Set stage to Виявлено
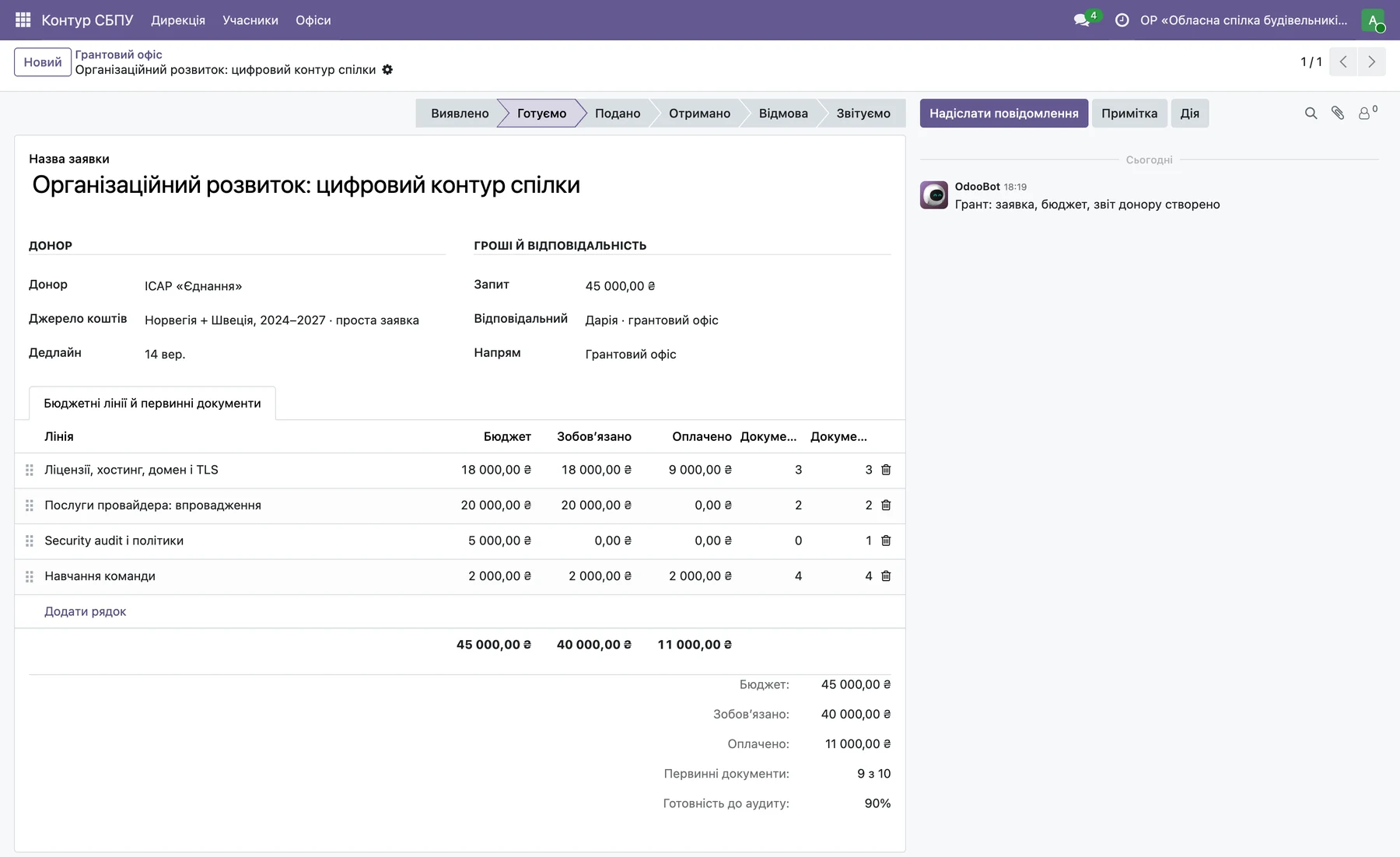Viewport: 1400px width, 857px height. pyautogui.click(x=460, y=114)
